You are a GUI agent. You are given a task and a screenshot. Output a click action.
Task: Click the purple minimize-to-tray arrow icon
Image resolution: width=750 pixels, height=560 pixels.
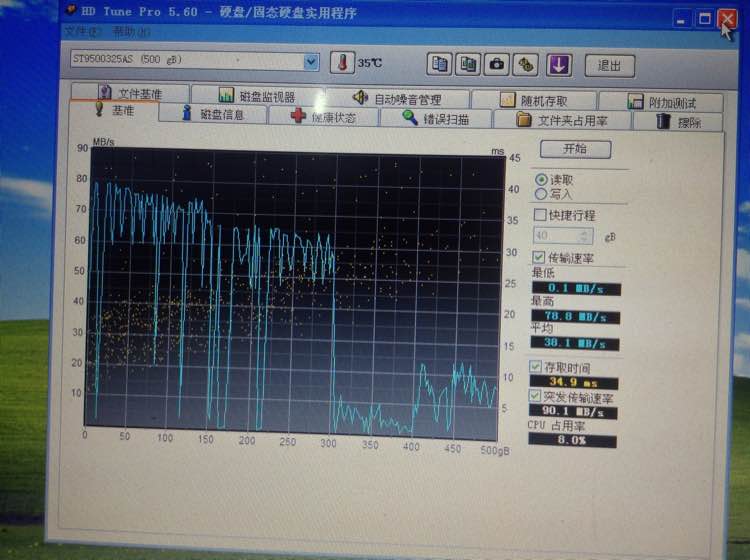[x=559, y=65]
